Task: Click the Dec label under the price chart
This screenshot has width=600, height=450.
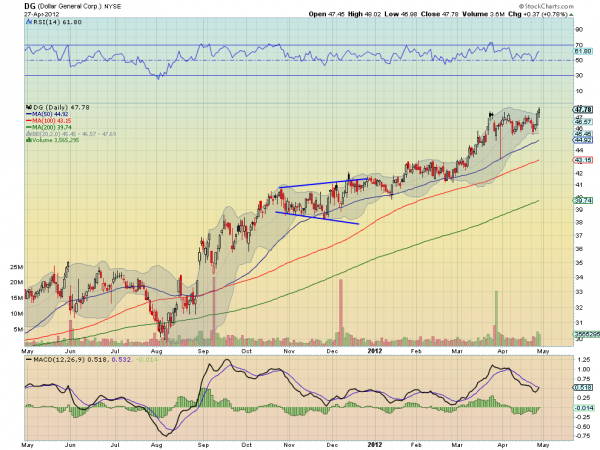Action: [332, 351]
